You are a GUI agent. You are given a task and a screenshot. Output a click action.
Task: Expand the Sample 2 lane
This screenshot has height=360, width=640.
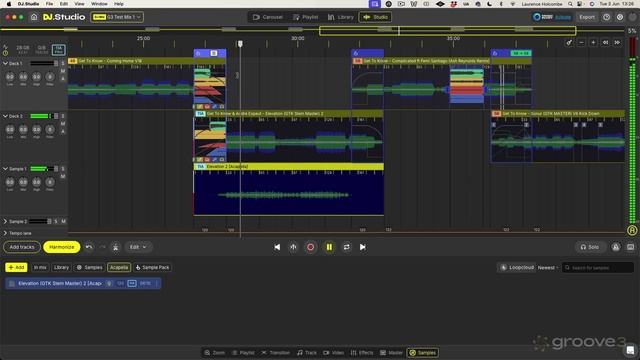5,221
